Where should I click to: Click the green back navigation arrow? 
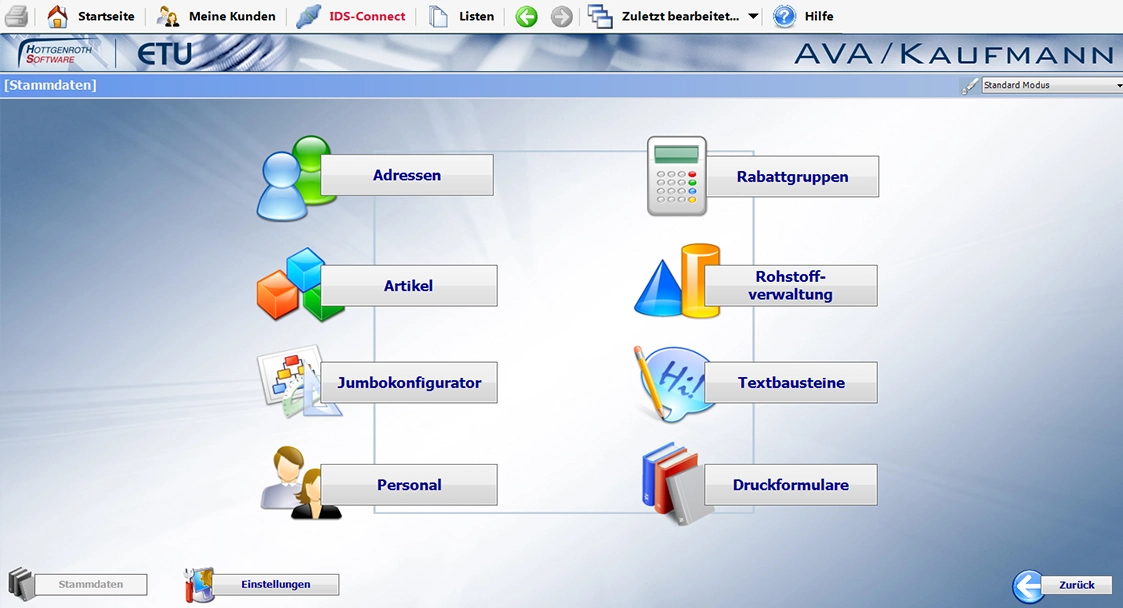[x=526, y=16]
